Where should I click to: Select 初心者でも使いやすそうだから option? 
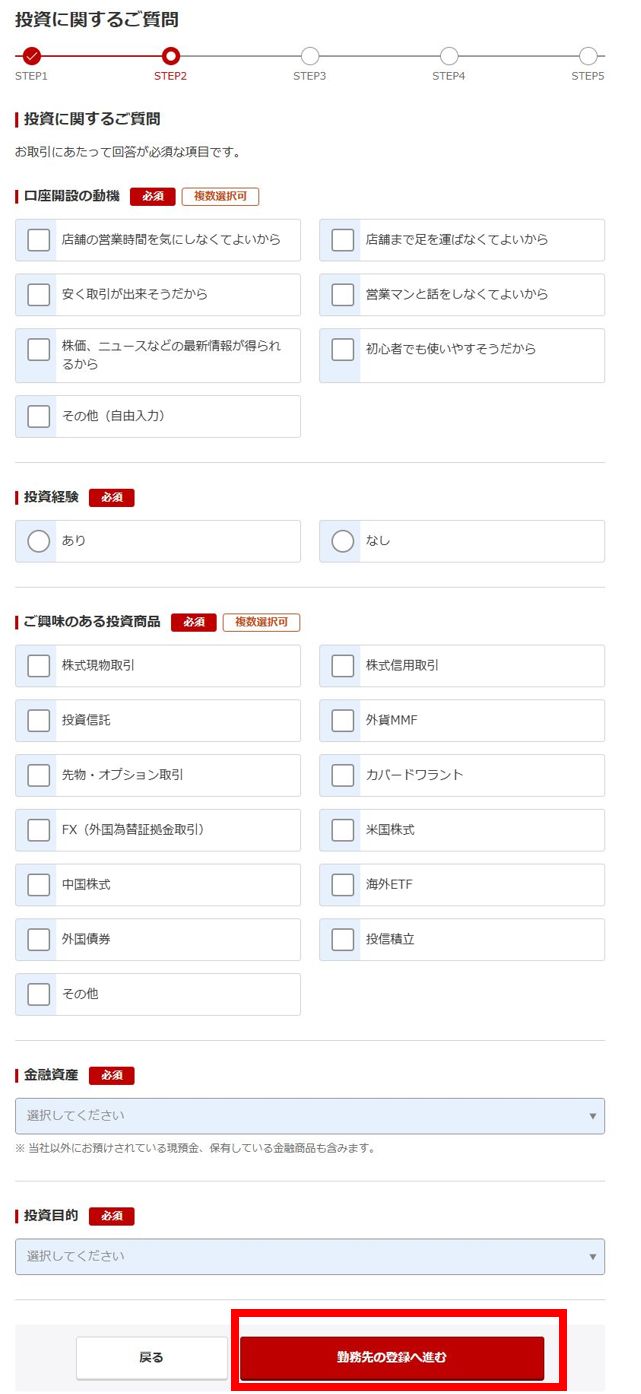click(x=341, y=349)
